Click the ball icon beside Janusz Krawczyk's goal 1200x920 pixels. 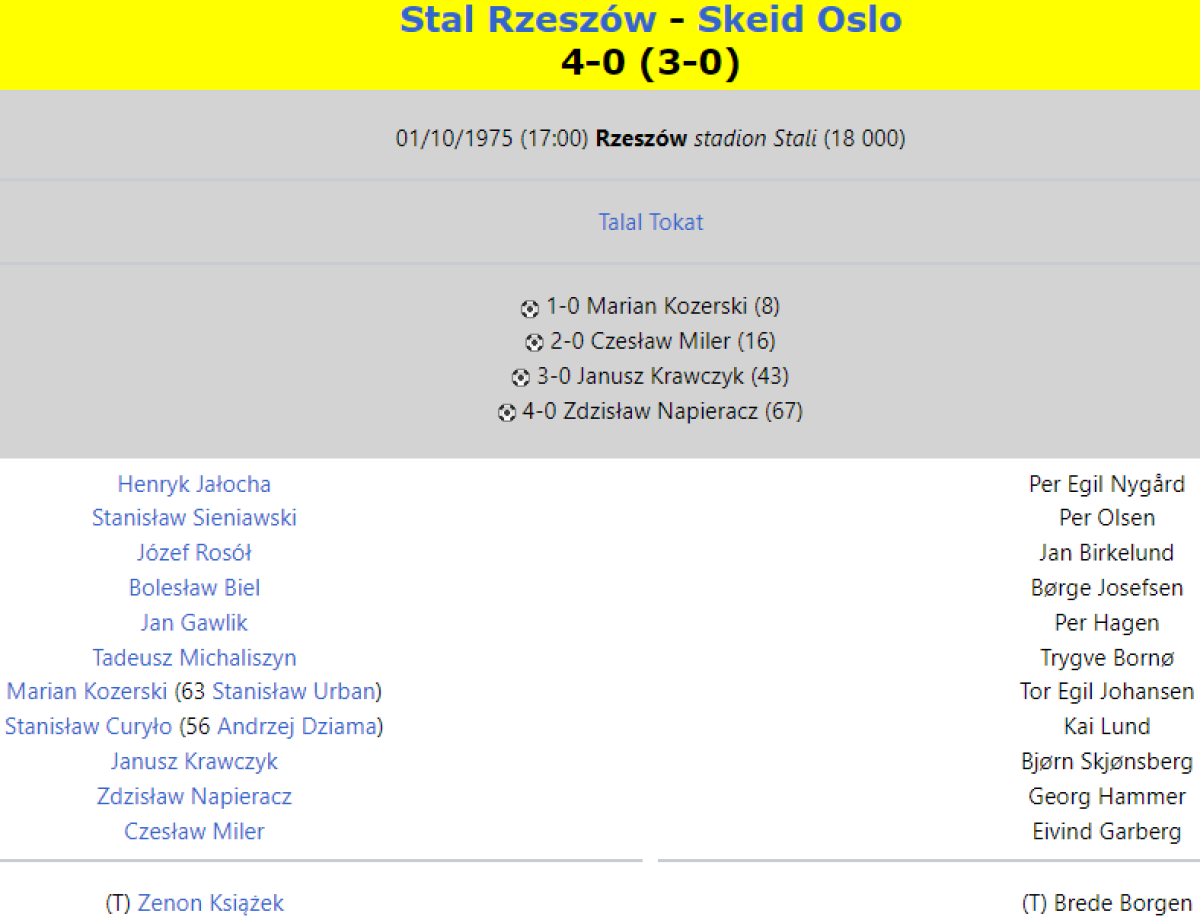coord(521,378)
